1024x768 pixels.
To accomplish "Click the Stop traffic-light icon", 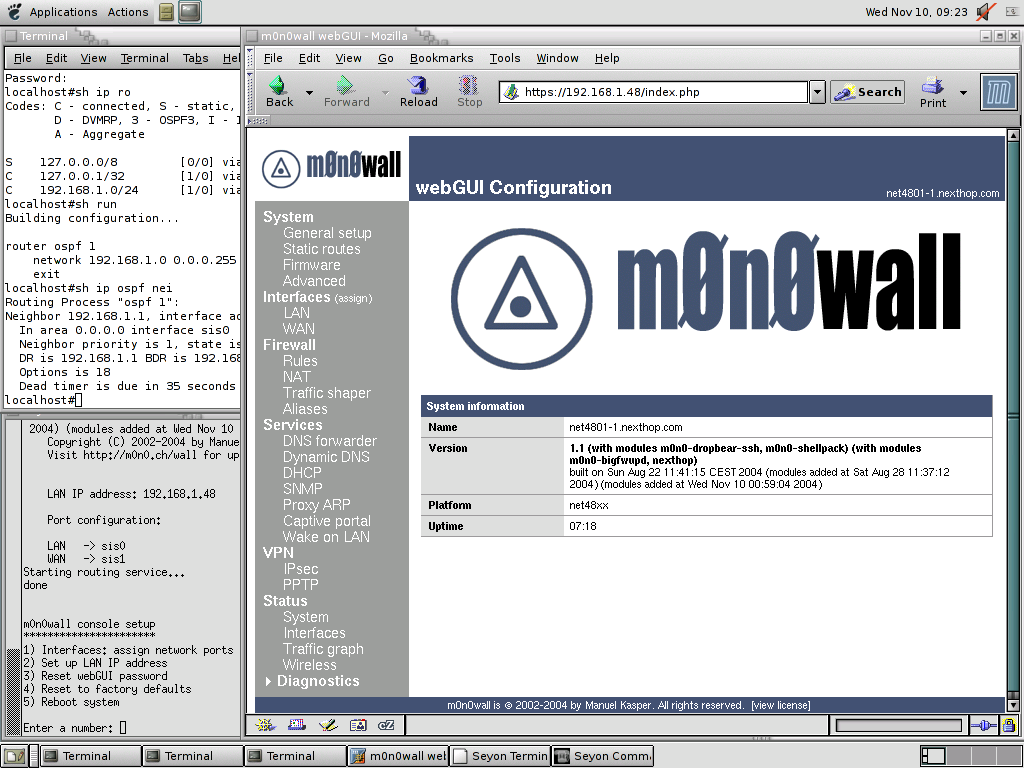I will pyautogui.click(x=468, y=86).
